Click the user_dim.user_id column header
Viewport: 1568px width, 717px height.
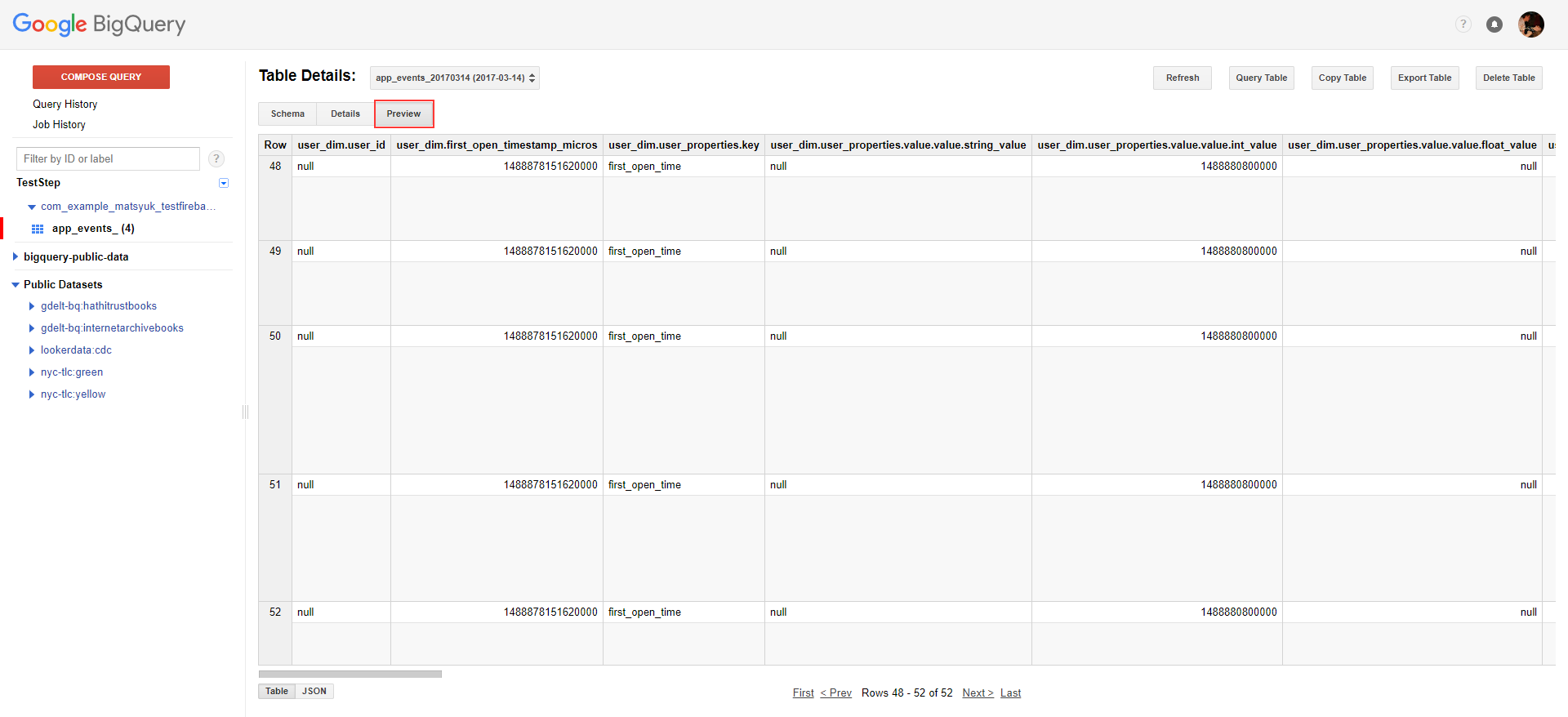point(341,145)
